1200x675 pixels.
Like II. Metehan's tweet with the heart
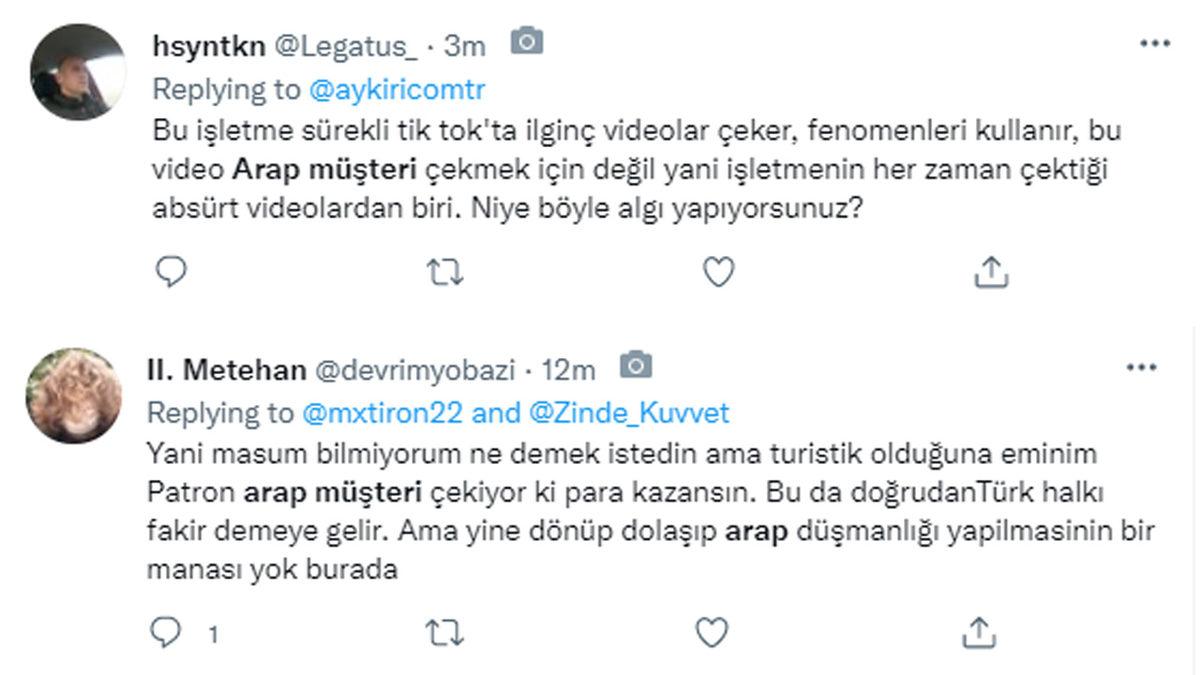click(x=711, y=631)
